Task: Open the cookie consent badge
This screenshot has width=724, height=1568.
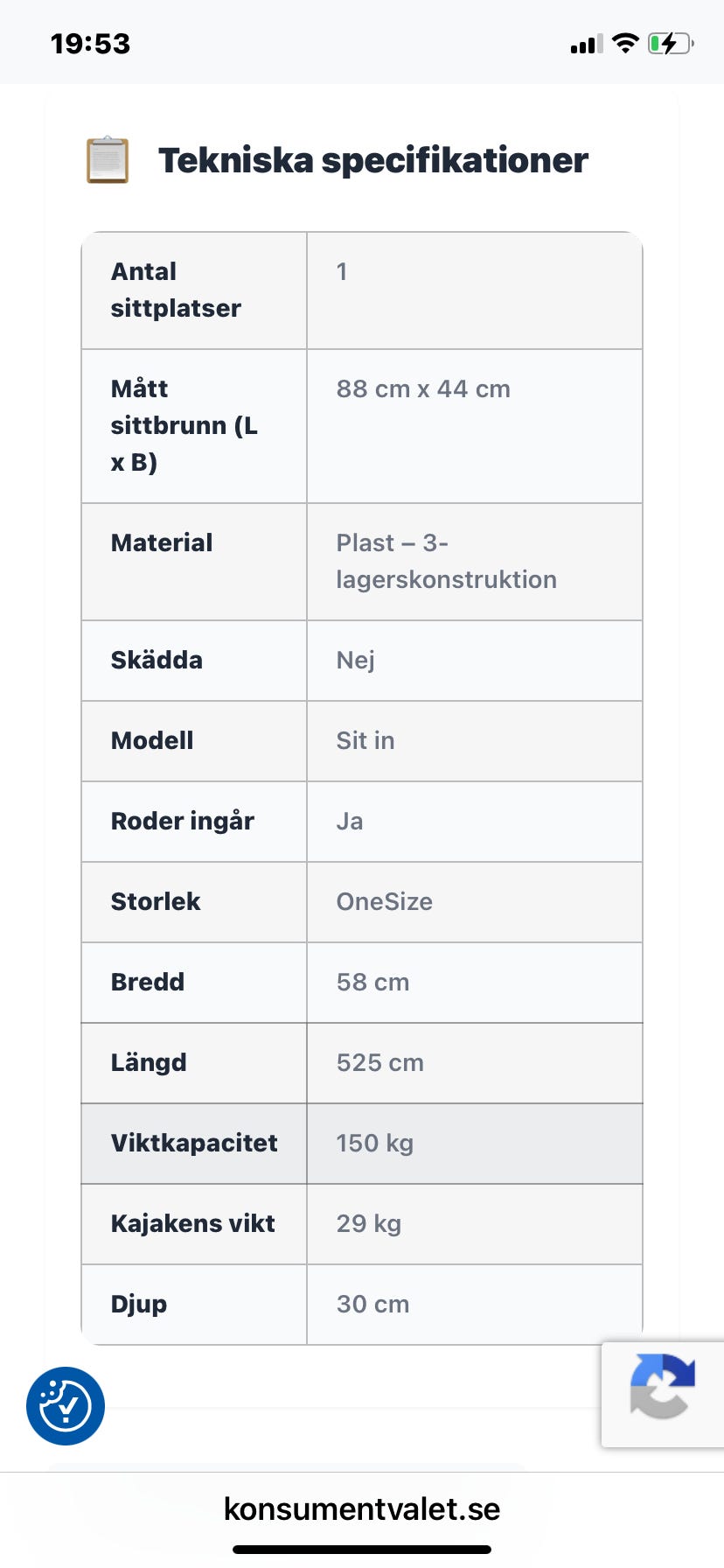Action: click(66, 1405)
